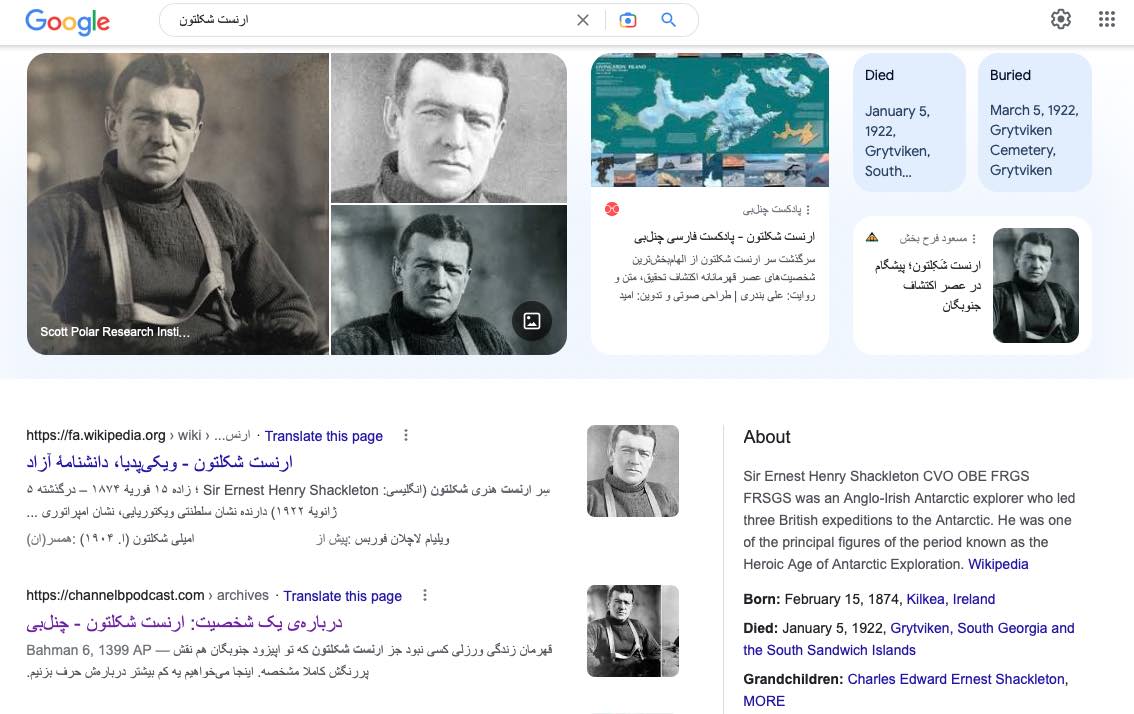Click 'Bahman 6, 1399 AP' date text
Screen dimensions: 1134x714
click(x=88, y=650)
